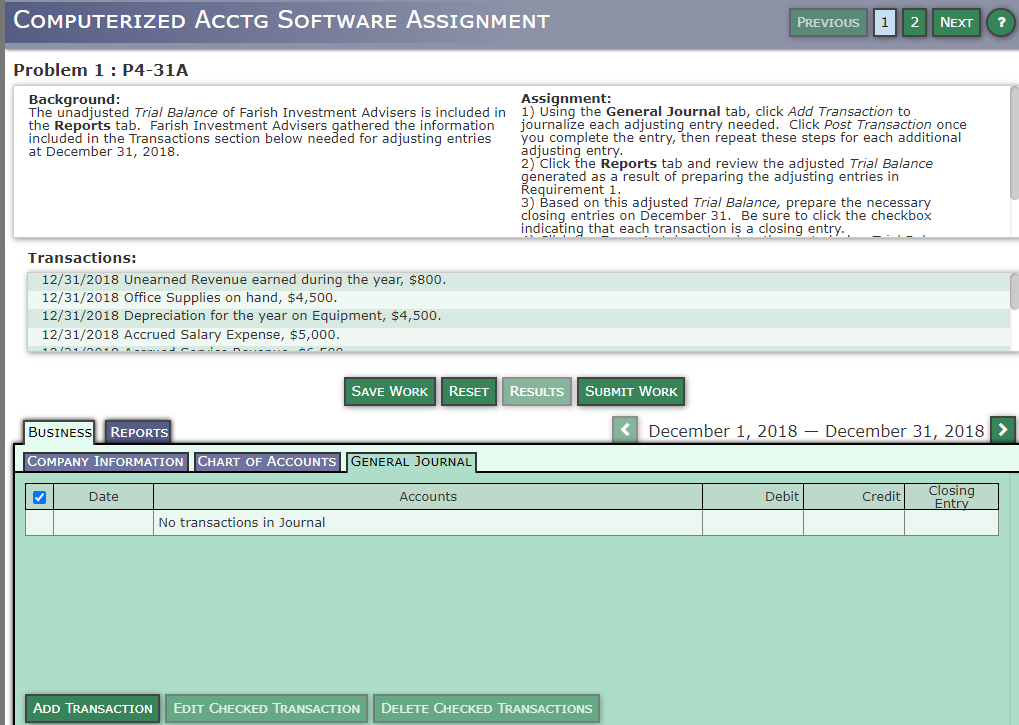The image size is (1019, 725).
Task: Open help with the question mark icon
Action: pos(1000,22)
